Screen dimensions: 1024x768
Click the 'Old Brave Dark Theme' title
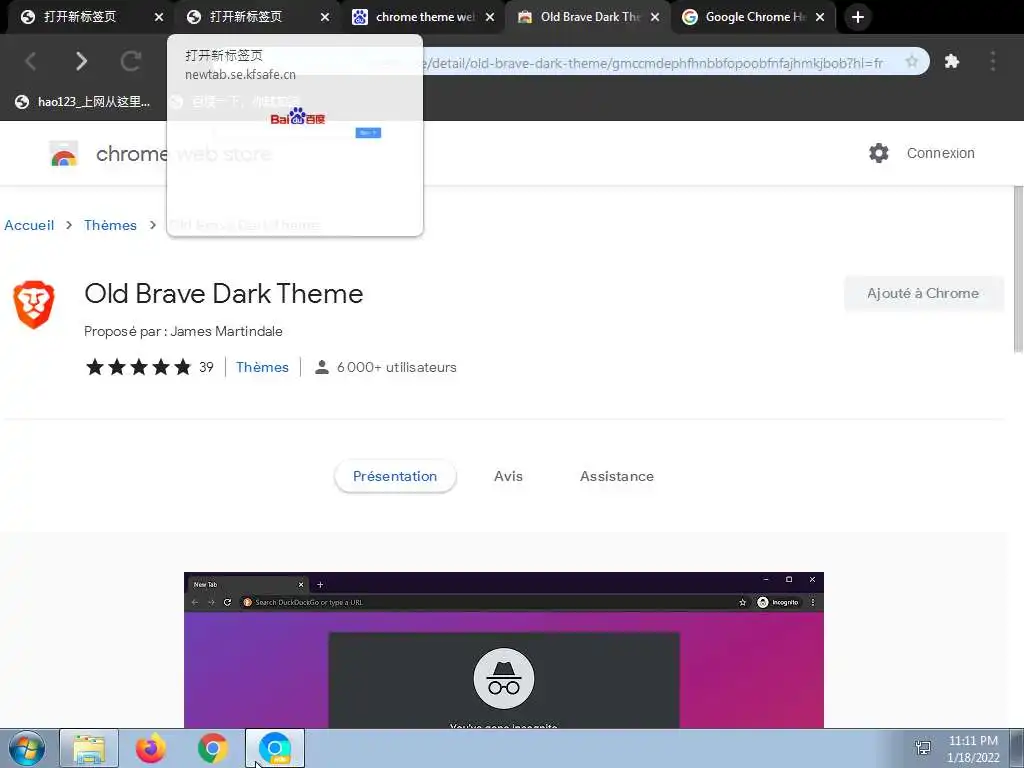(223, 294)
